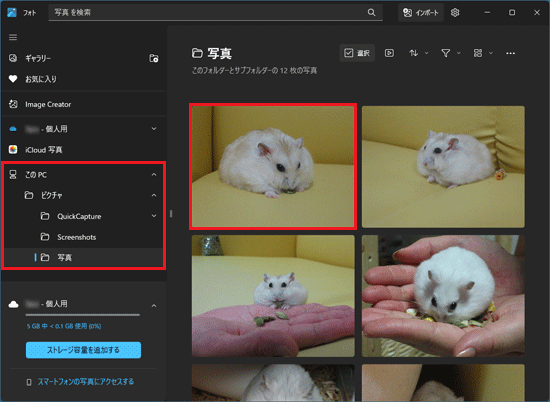Click the iCloud 写真 colorful icon
The width and height of the screenshot is (550, 402).
(x=13, y=149)
